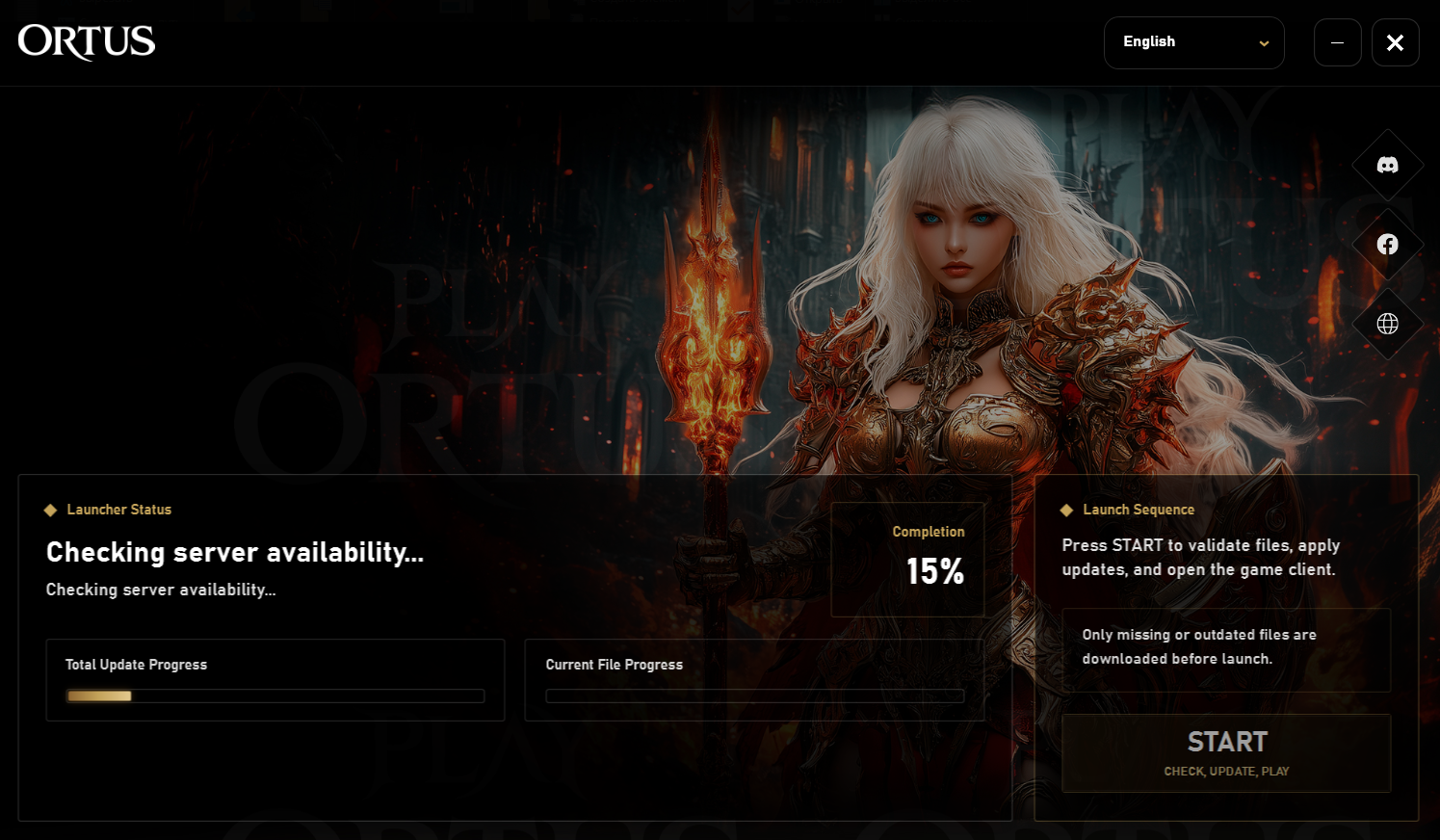Click the diamond icon beside Launcher Status

pos(50,509)
